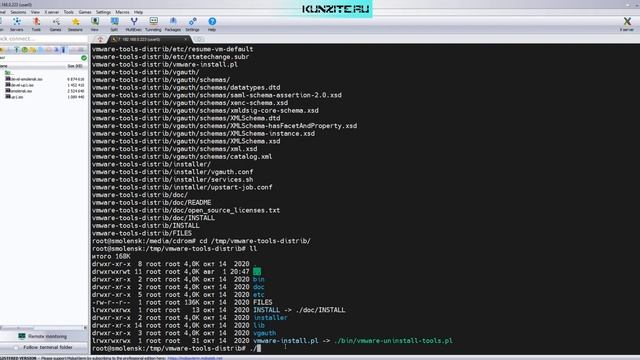Open the Tools toolbar icon
Image resolution: width=640 pixels, height=360 pixels.
coord(36,24)
